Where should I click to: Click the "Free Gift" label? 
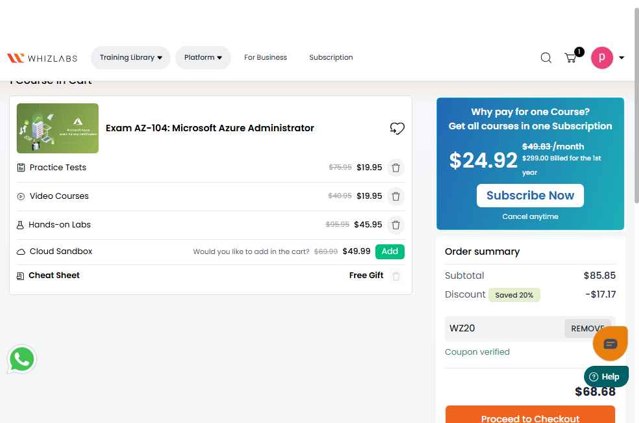pyautogui.click(x=366, y=275)
